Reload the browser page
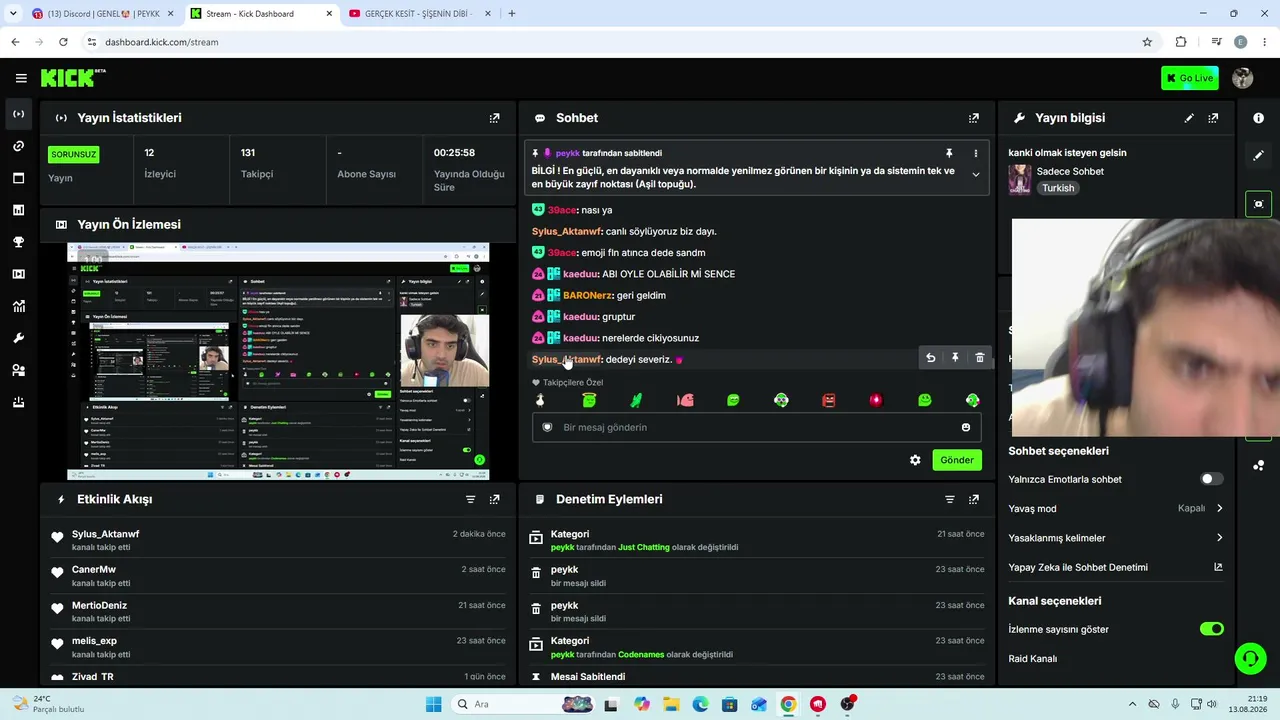 [63, 42]
